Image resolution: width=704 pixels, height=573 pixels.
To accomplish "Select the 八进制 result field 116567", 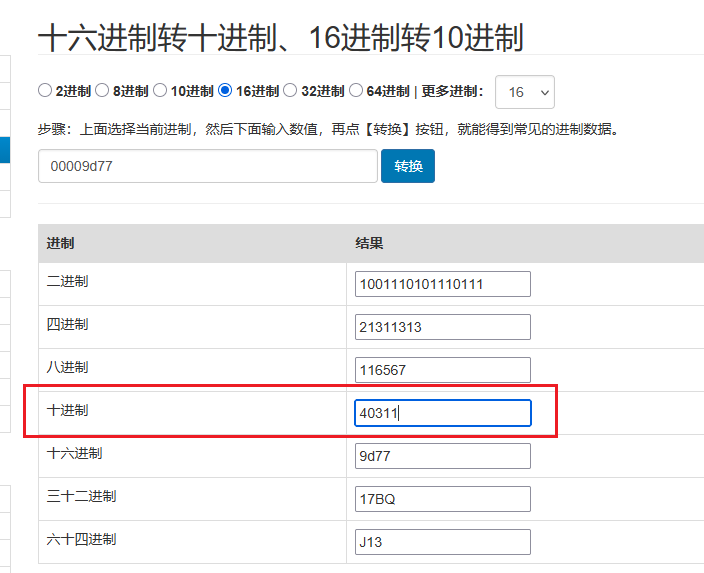I will pos(442,370).
